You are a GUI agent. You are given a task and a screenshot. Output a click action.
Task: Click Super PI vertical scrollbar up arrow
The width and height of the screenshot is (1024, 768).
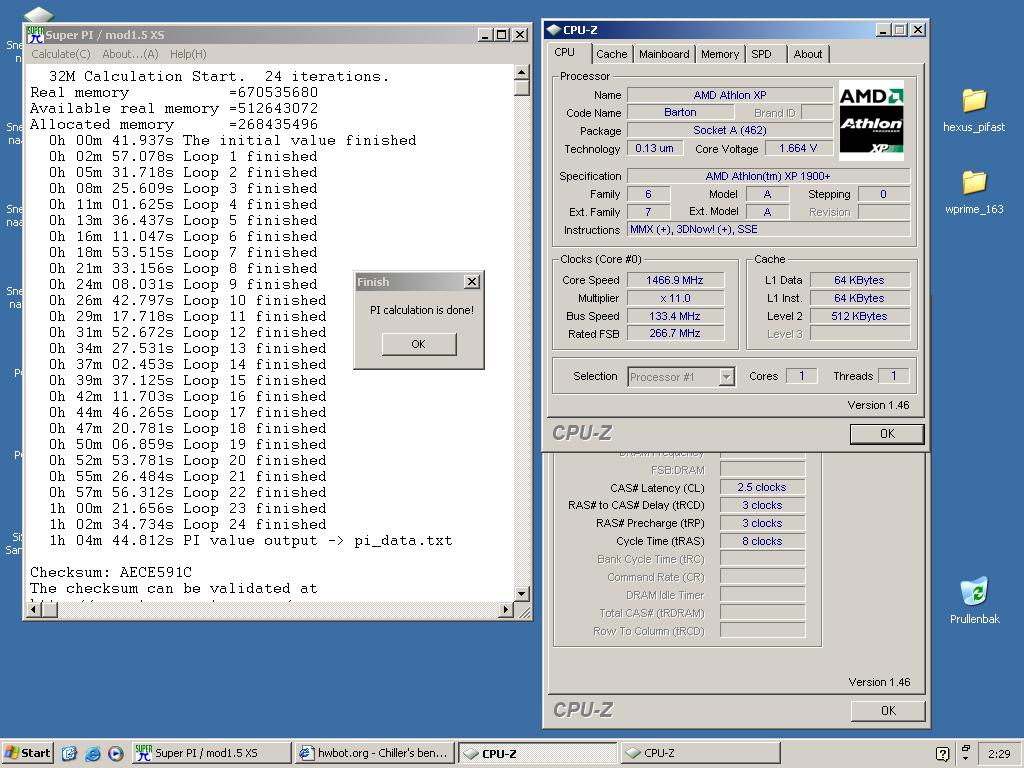click(x=522, y=71)
